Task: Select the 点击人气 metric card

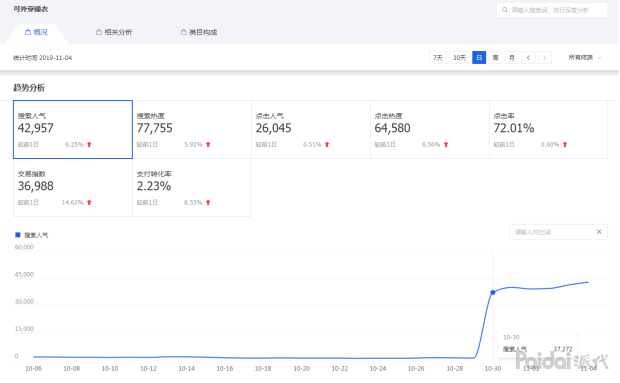Action: click(311, 129)
